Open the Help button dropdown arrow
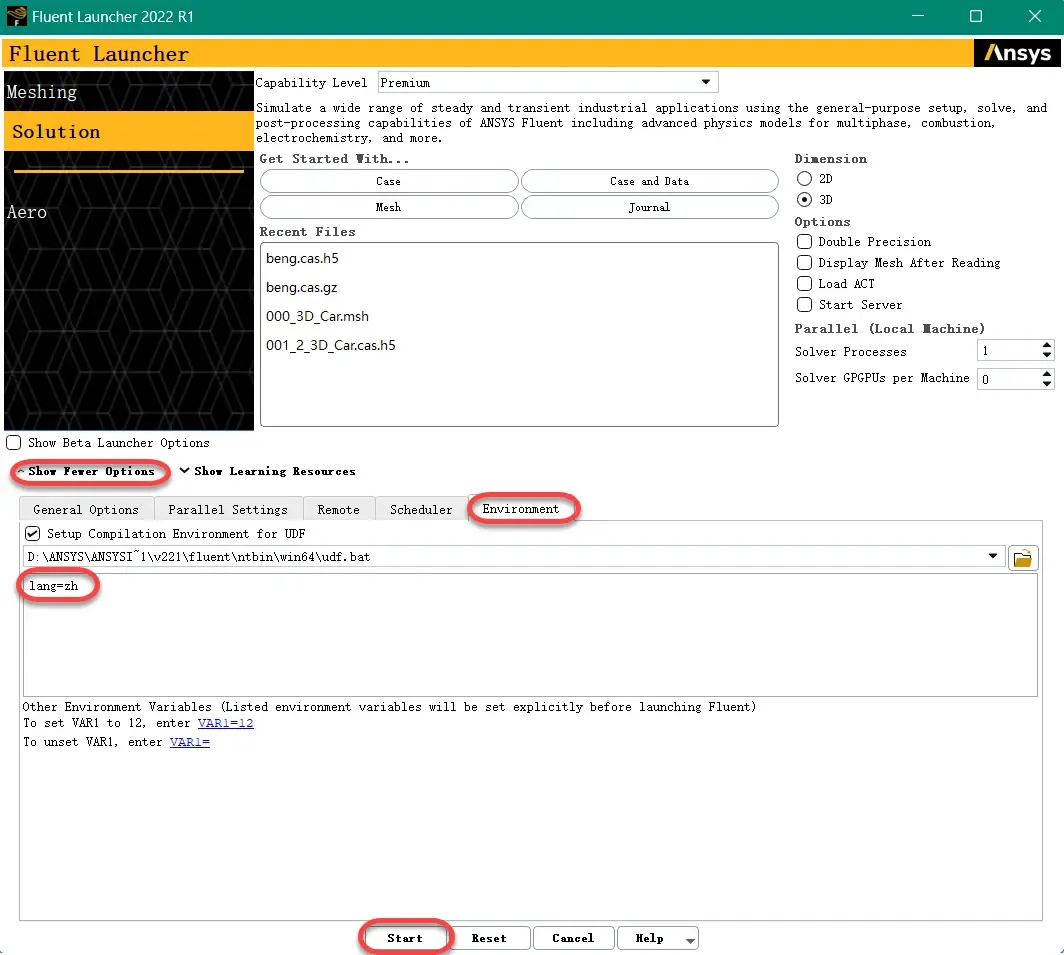This screenshot has height=955, width=1064. pyautogui.click(x=690, y=940)
